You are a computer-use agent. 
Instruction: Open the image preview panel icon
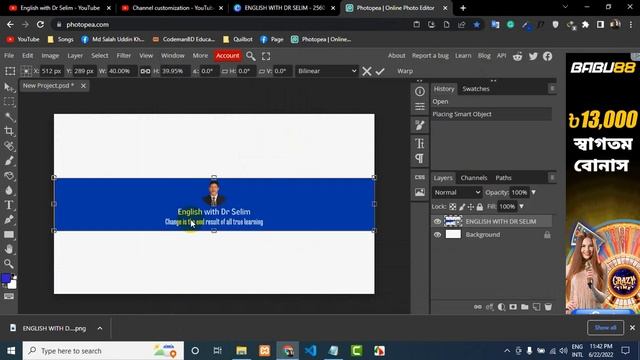pyautogui.click(x=420, y=192)
